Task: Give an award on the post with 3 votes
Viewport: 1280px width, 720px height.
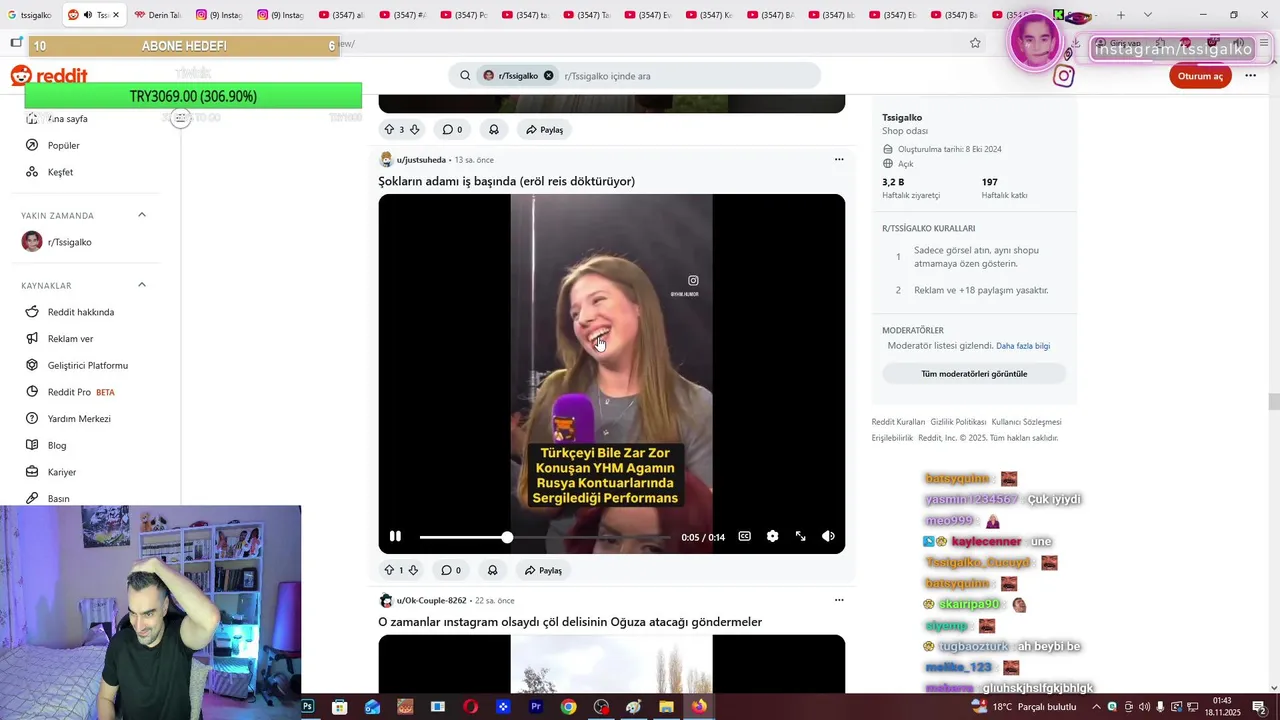Action: [494, 129]
